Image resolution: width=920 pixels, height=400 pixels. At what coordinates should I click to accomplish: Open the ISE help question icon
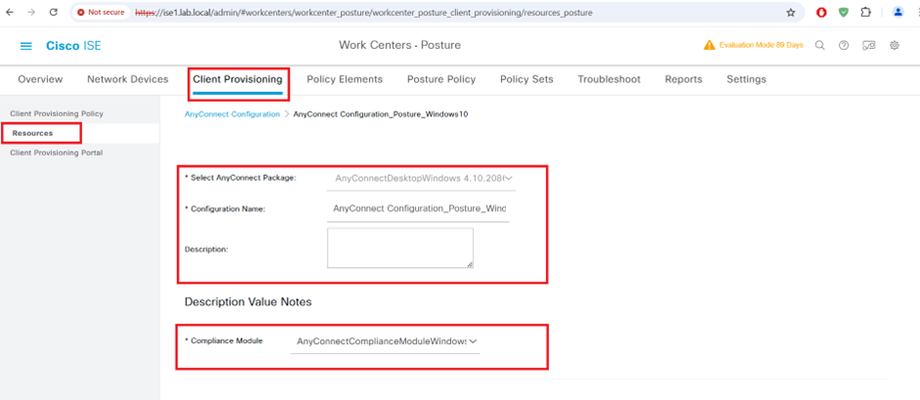844,45
